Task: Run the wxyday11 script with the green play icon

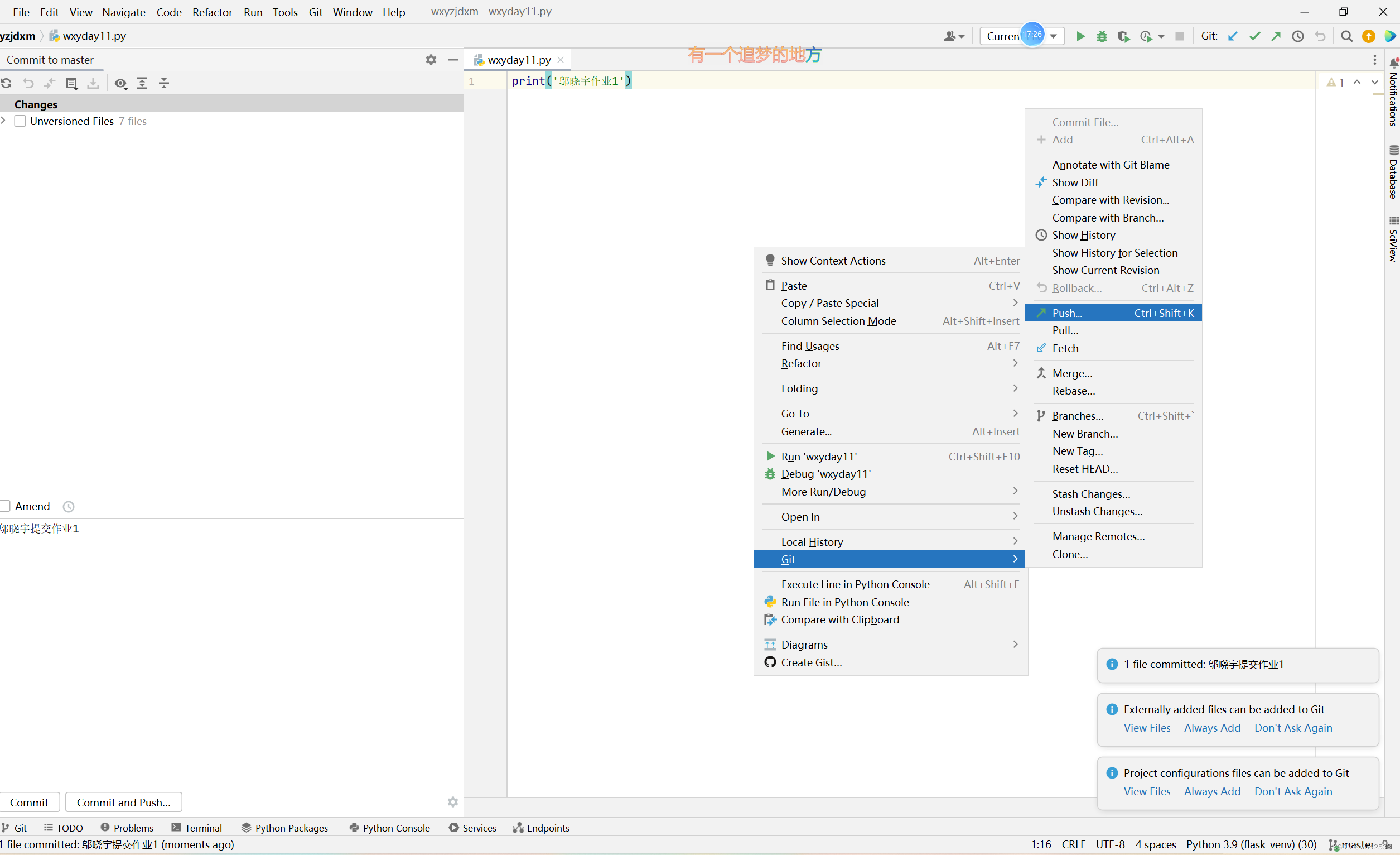Action: (x=1080, y=36)
